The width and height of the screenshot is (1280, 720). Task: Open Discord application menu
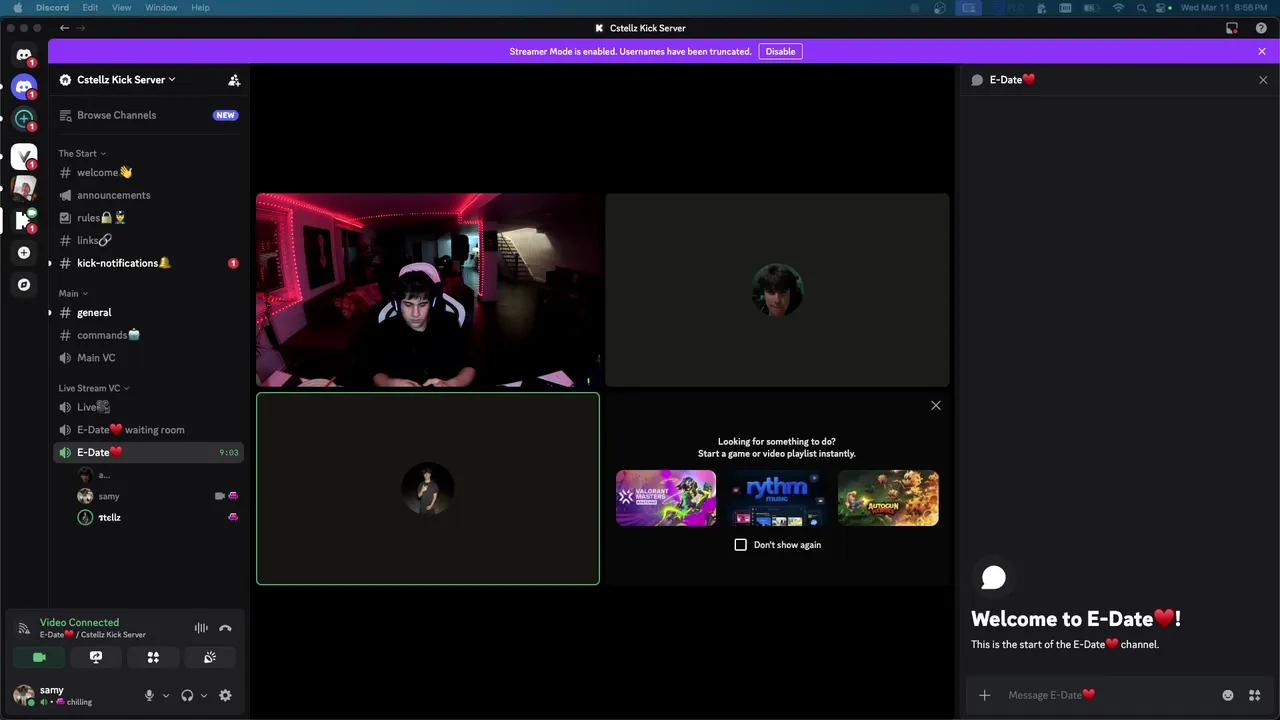coord(52,7)
